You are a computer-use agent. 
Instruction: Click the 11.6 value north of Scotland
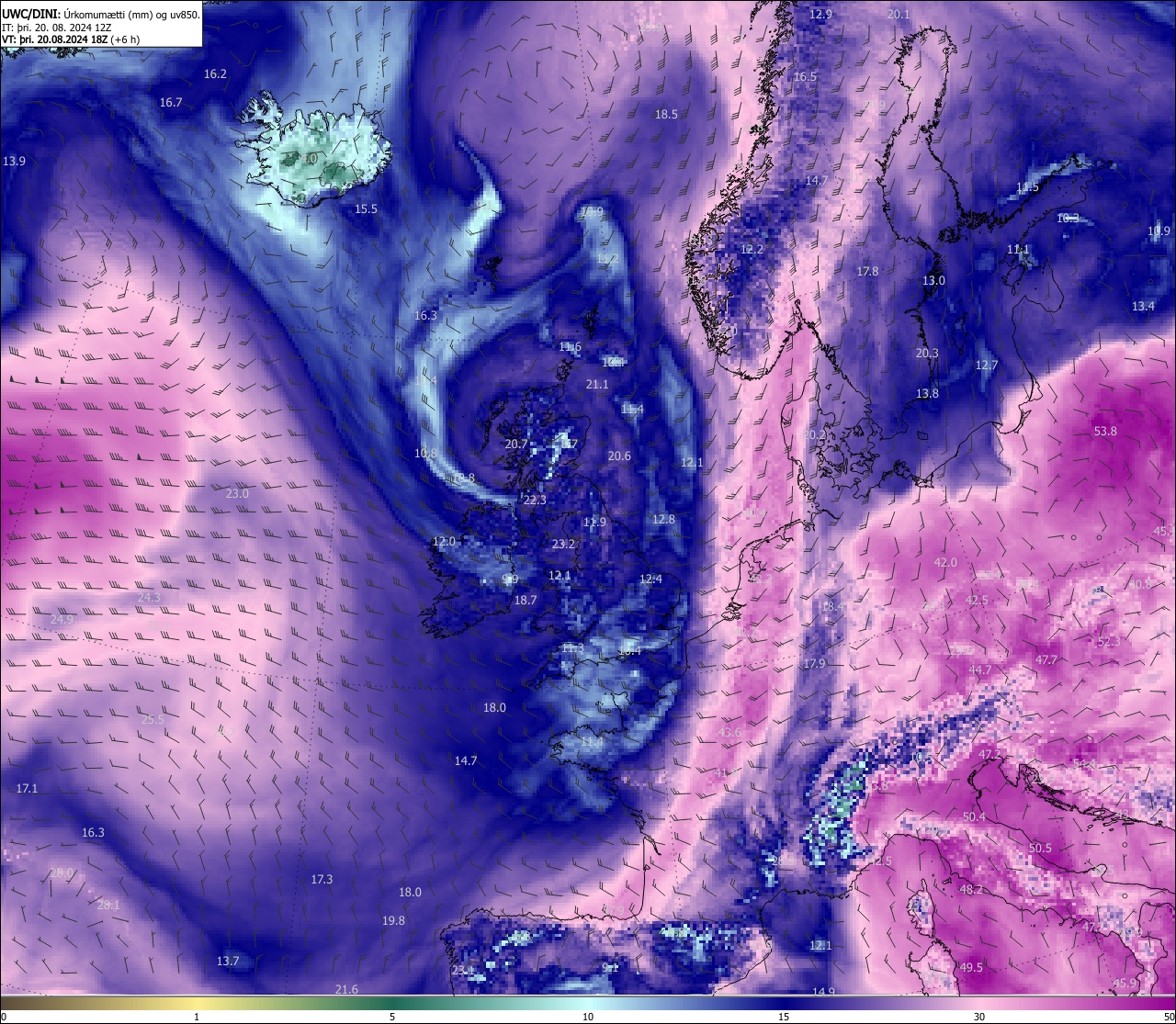click(x=570, y=346)
